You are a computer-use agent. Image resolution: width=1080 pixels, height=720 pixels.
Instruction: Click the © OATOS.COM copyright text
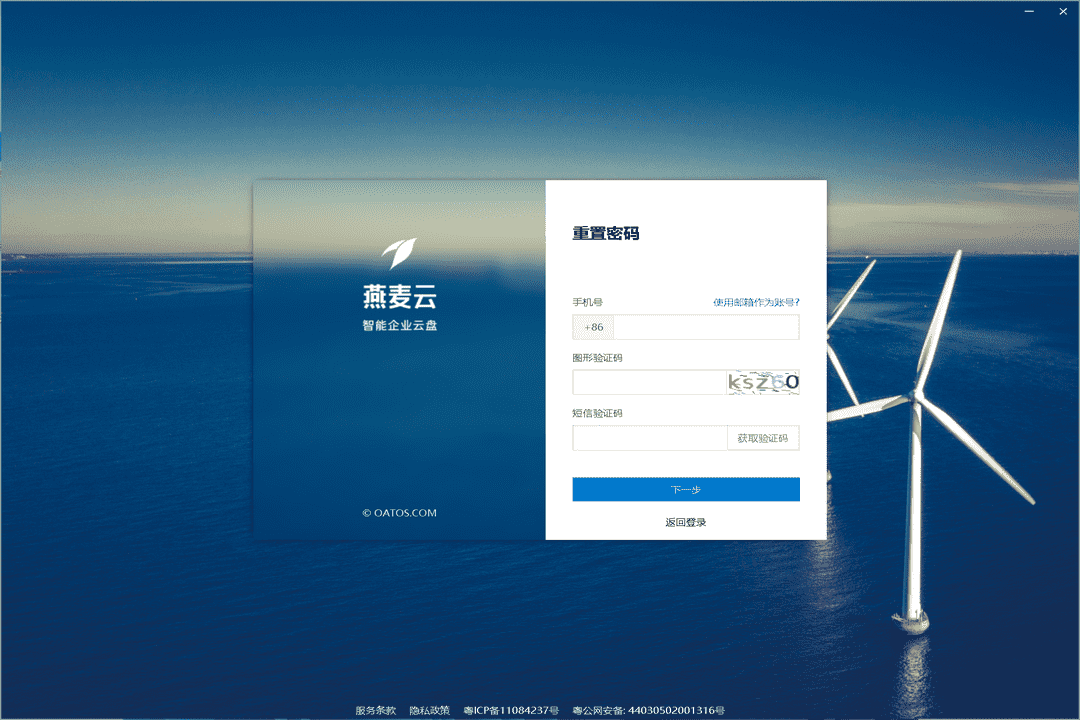pyautogui.click(x=399, y=511)
